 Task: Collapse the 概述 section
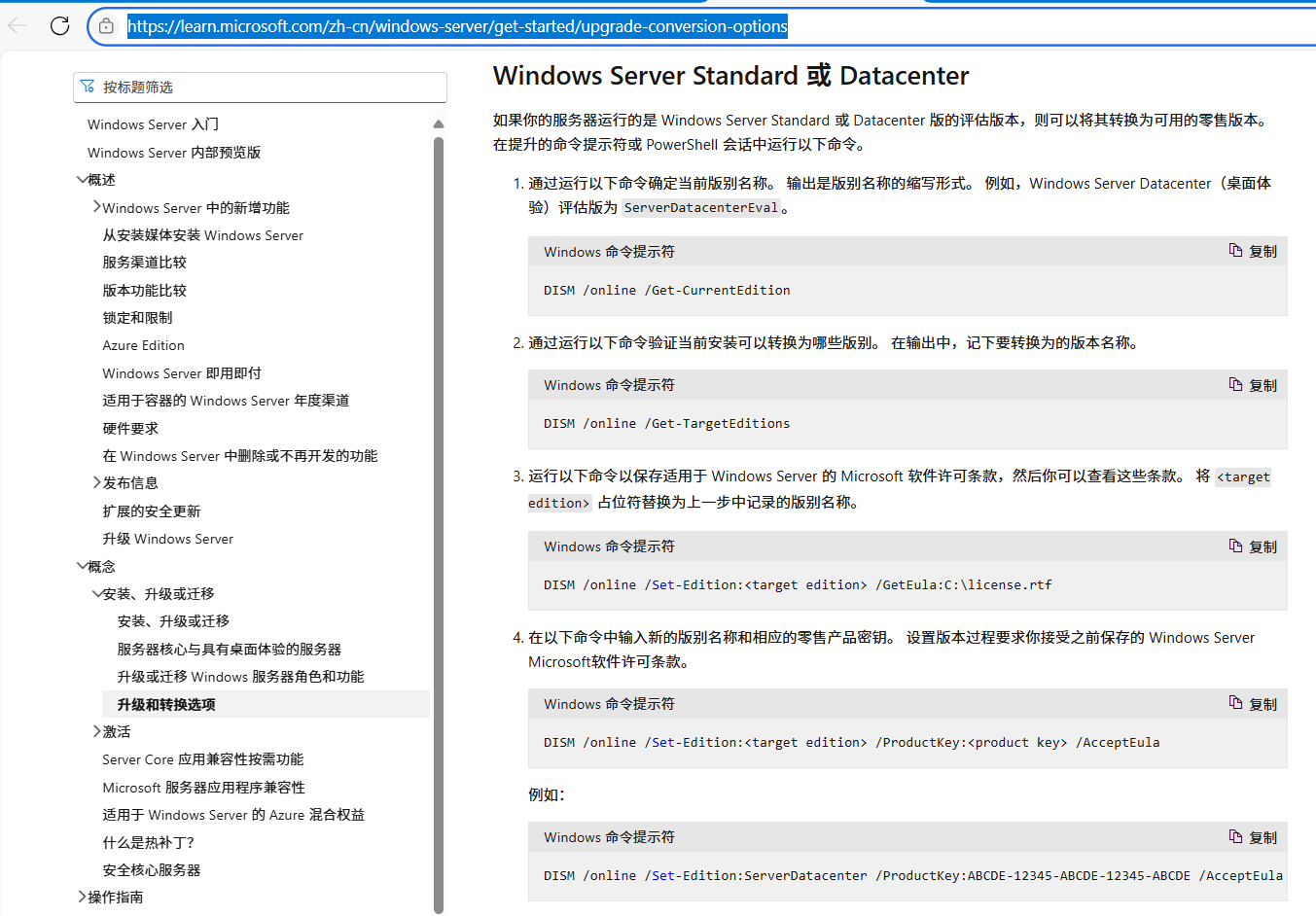[82, 180]
